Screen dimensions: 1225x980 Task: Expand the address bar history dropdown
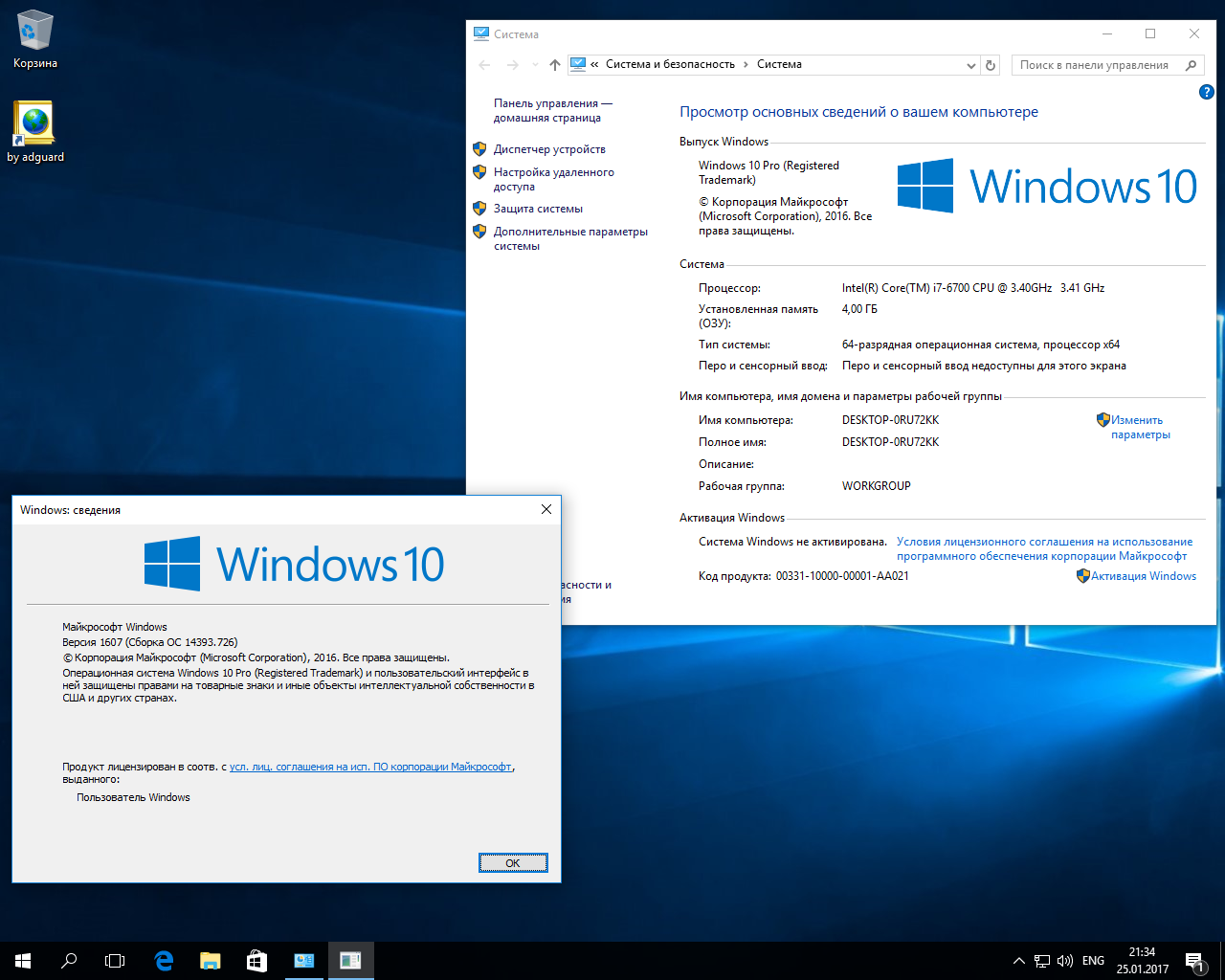pos(970,65)
